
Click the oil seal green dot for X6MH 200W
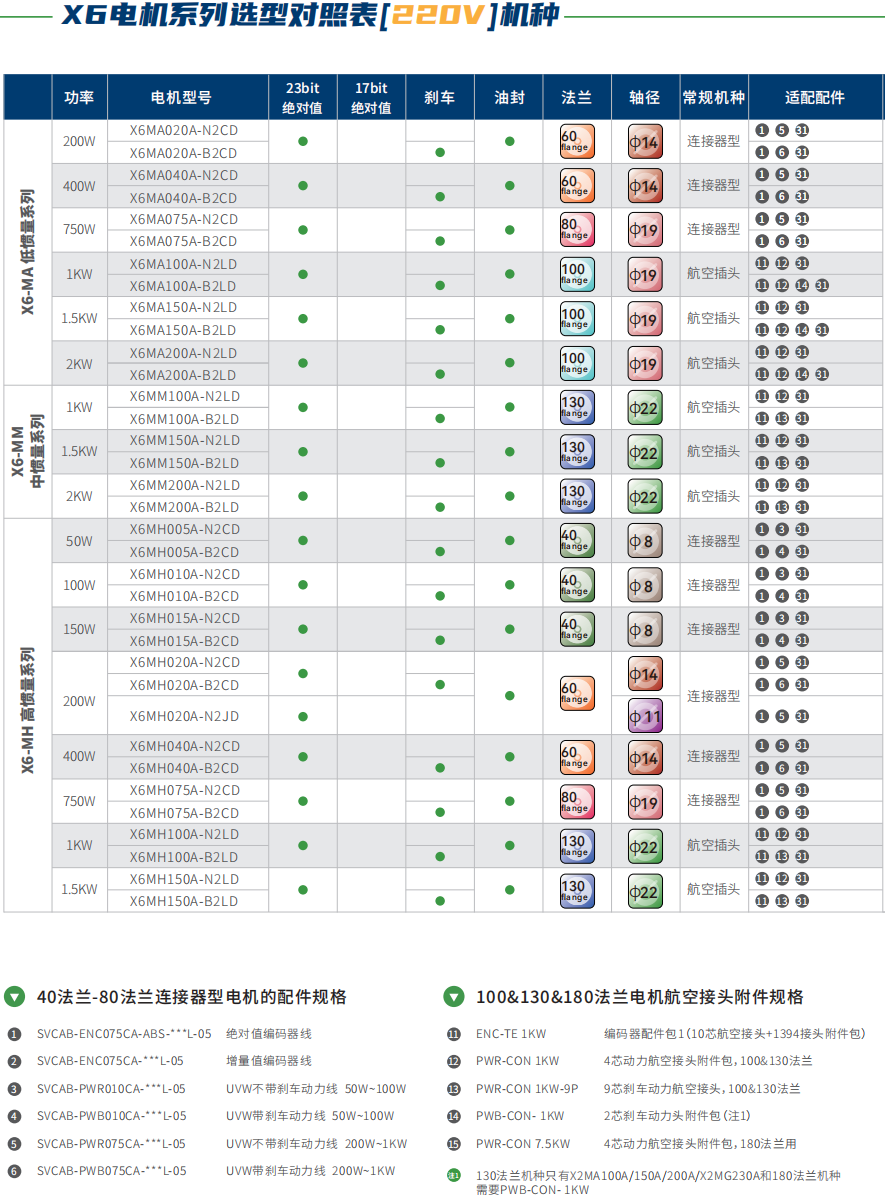coord(509,695)
